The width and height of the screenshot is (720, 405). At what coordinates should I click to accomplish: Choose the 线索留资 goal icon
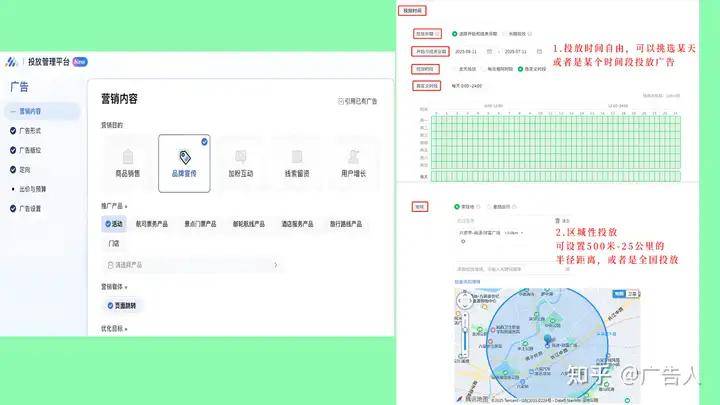pos(297,157)
